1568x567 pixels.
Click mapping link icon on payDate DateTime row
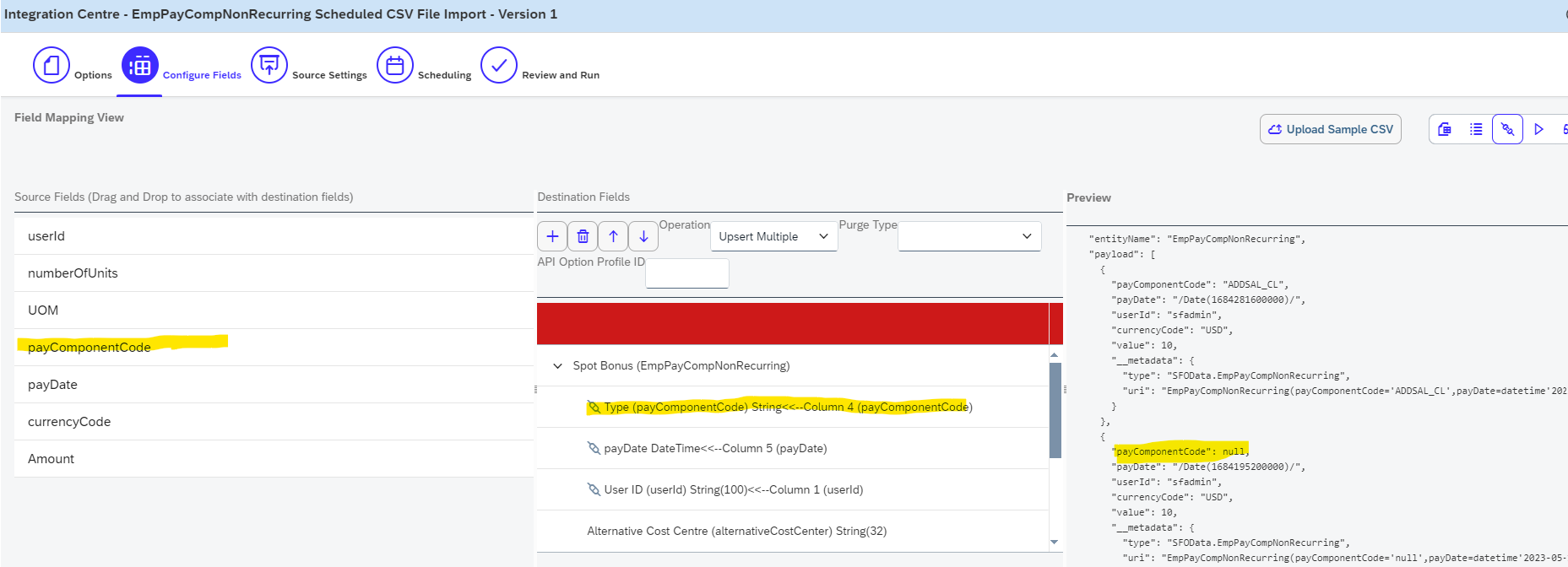[x=594, y=449]
